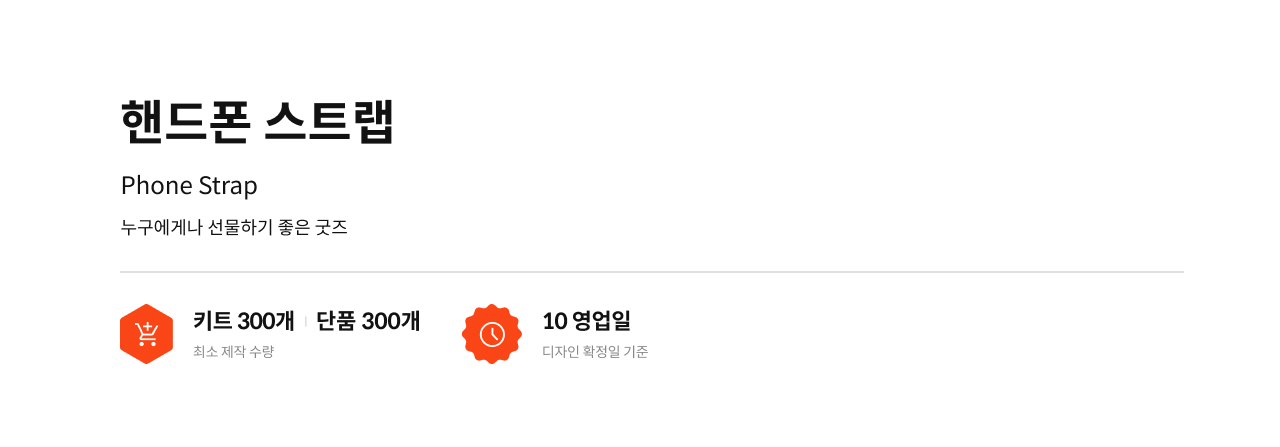Click the orange clock badge icon

click(492, 334)
